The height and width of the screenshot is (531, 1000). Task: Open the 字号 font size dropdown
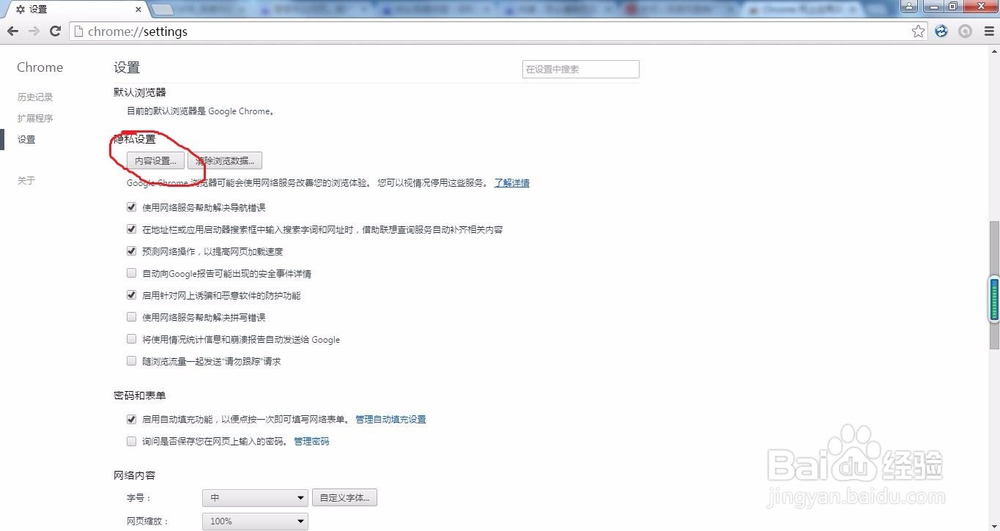pos(255,498)
